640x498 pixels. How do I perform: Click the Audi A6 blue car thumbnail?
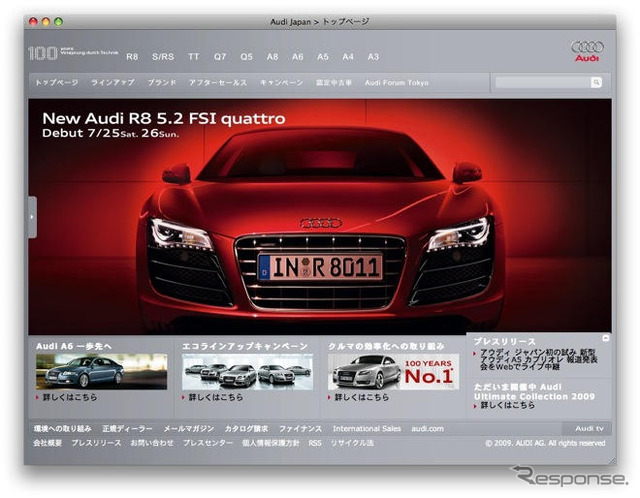(101, 372)
